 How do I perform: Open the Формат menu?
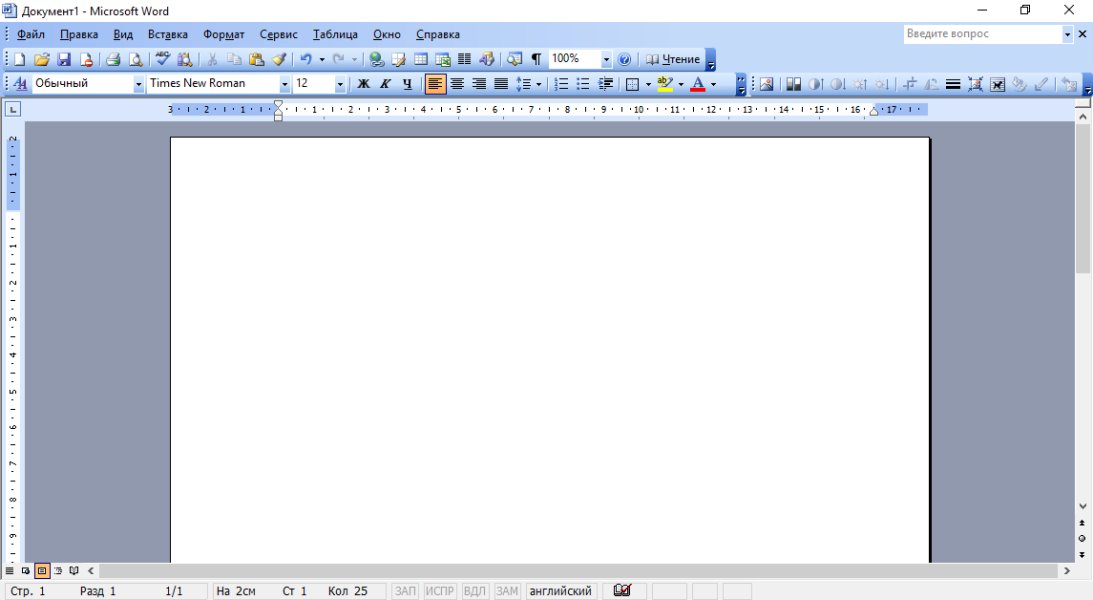[224, 34]
